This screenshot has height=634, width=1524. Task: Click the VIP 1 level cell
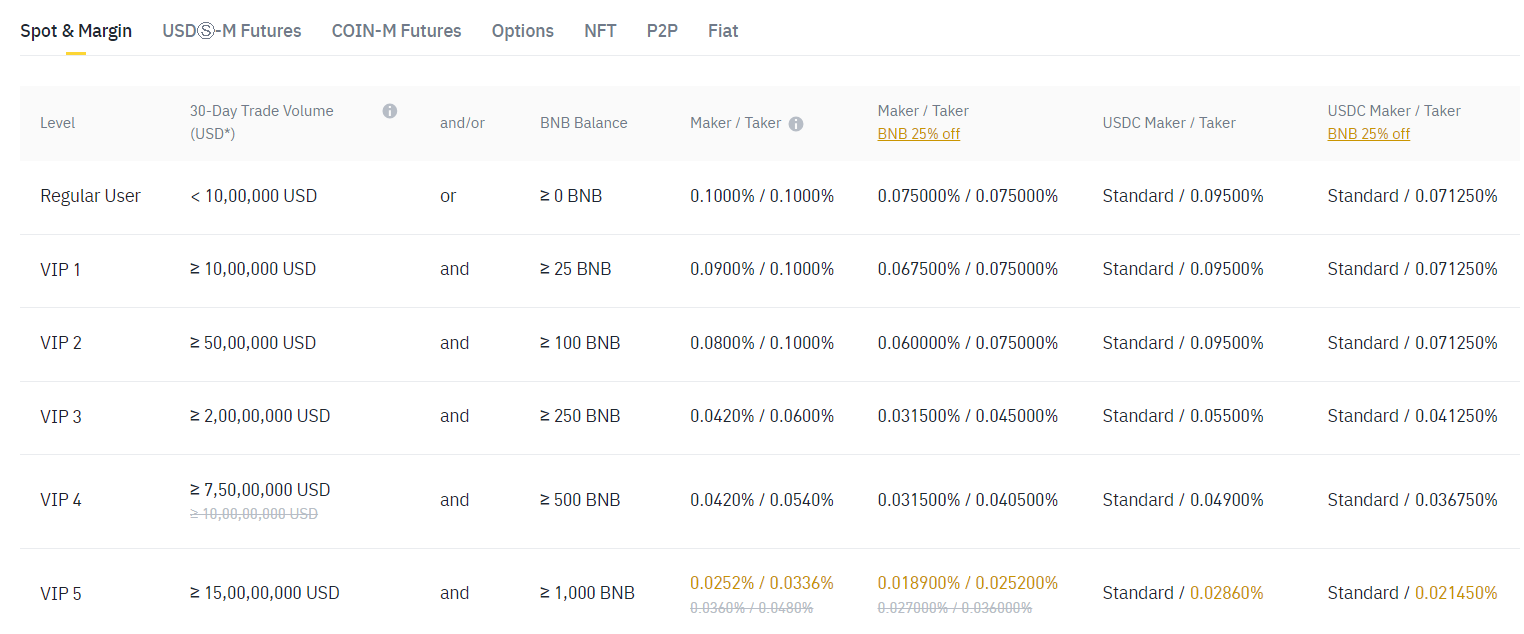point(61,269)
